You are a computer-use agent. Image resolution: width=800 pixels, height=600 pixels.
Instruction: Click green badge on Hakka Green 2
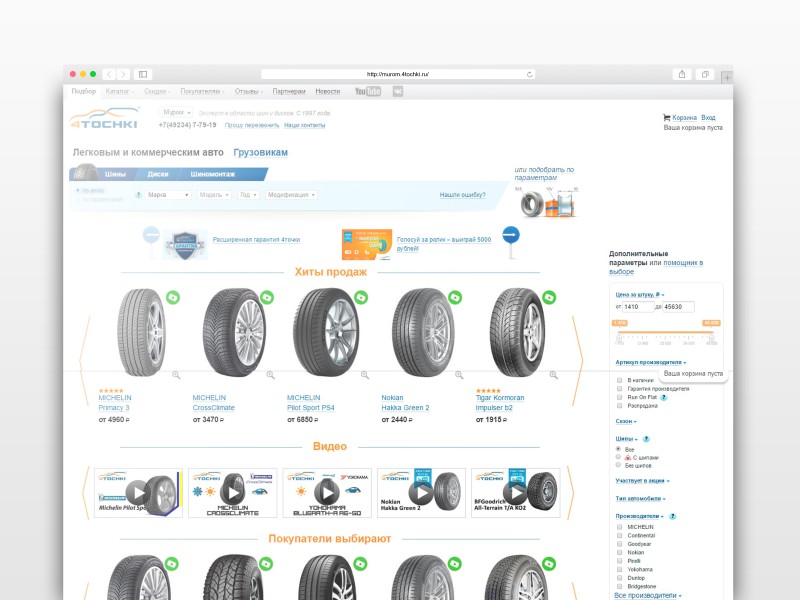coord(455,297)
